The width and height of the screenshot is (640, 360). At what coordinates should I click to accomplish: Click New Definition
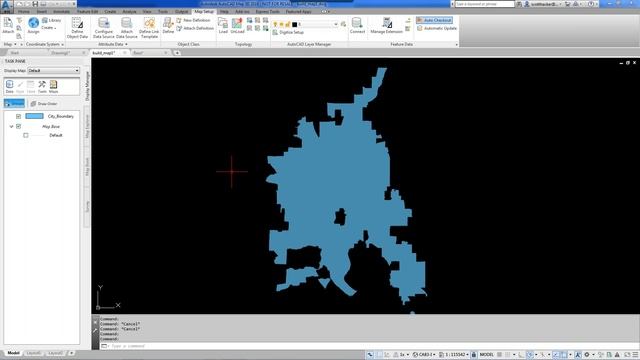point(193,20)
